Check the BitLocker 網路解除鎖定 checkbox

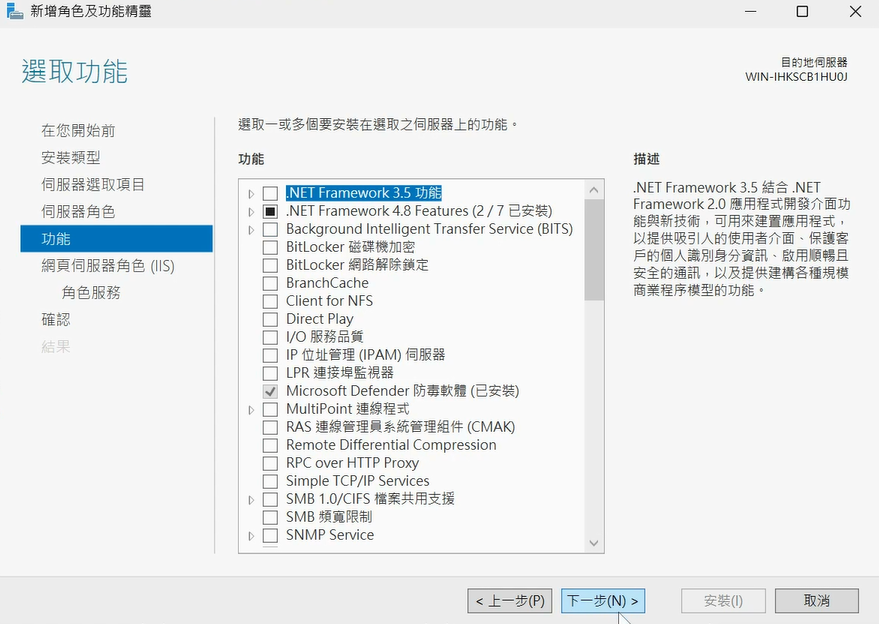coord(270,265)
